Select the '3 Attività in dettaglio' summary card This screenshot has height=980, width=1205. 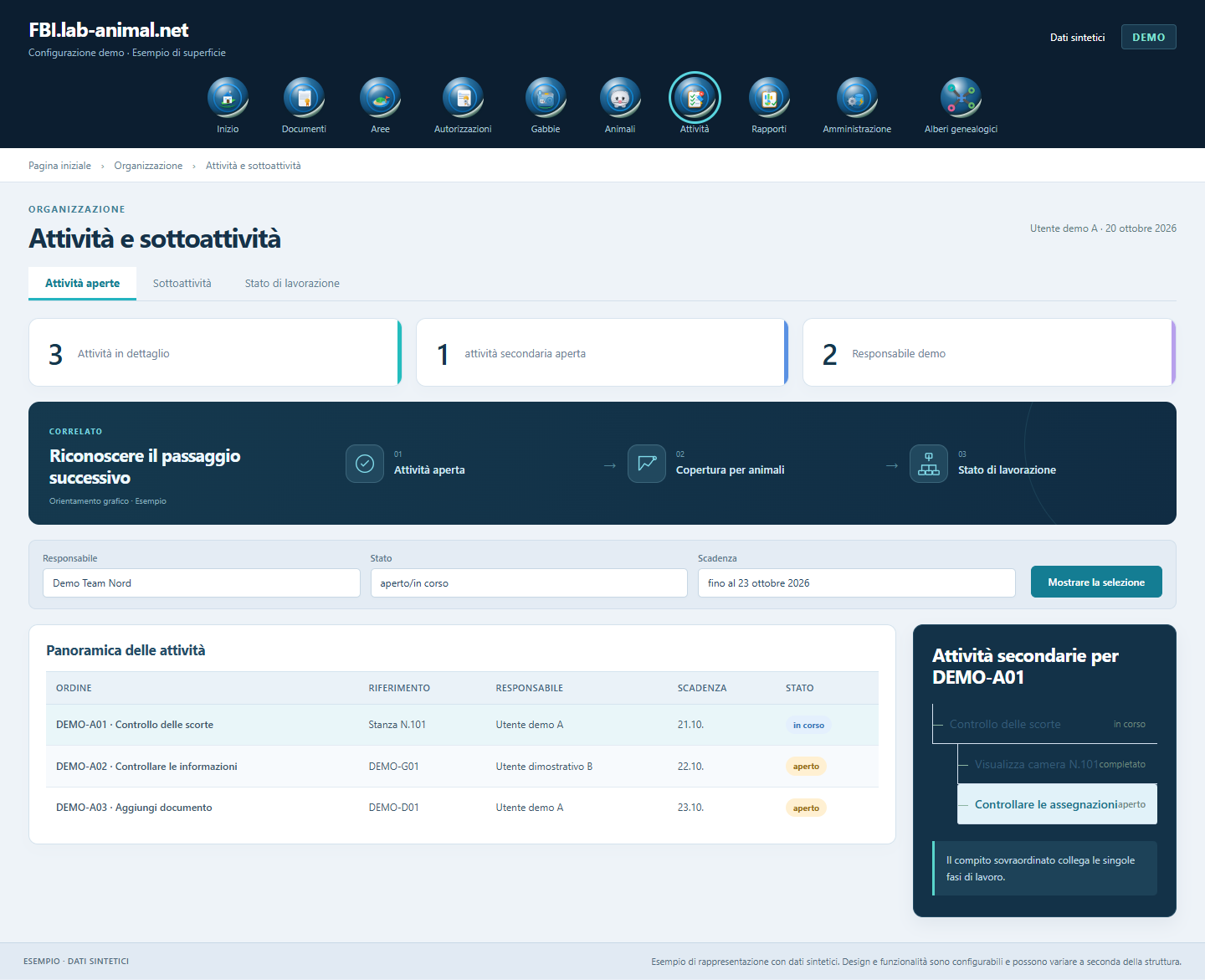(x=215, y=352)
